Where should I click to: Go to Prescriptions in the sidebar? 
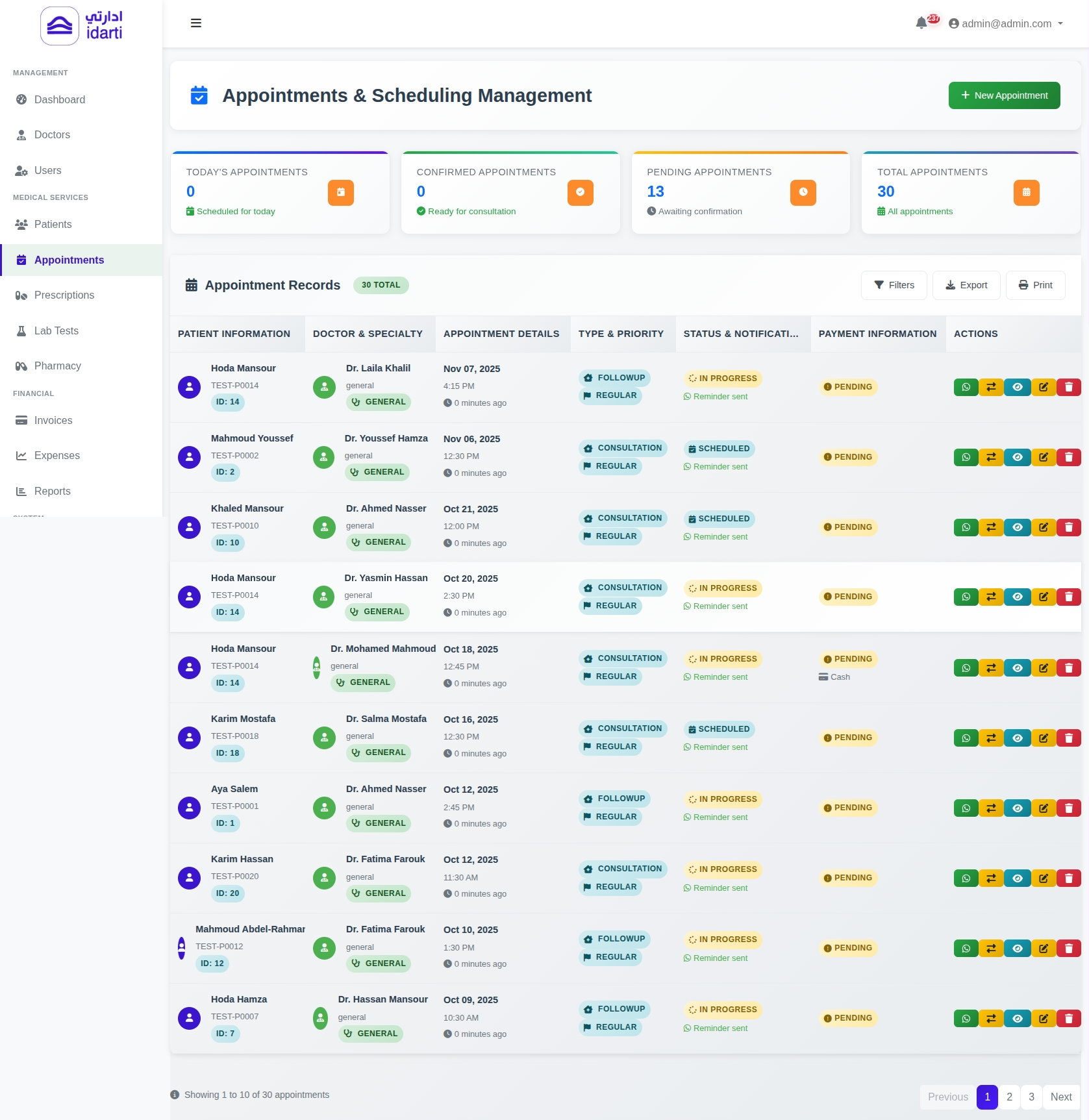pyautogui.click(x=64, y=295)
